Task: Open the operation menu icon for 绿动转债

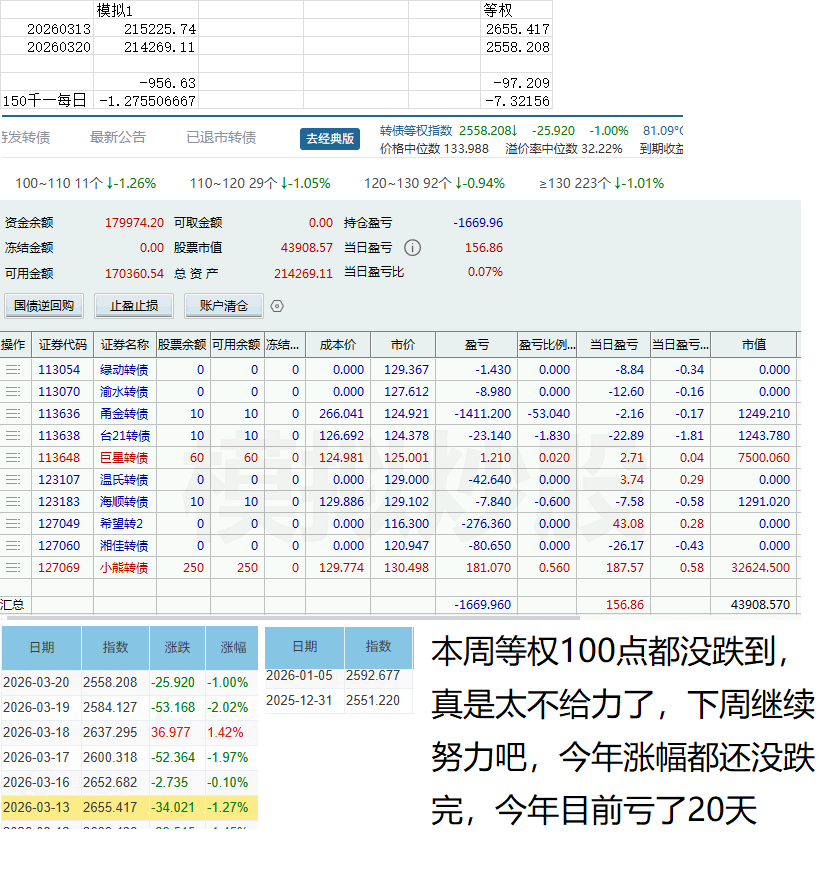Action: click(x=13, y=370)
